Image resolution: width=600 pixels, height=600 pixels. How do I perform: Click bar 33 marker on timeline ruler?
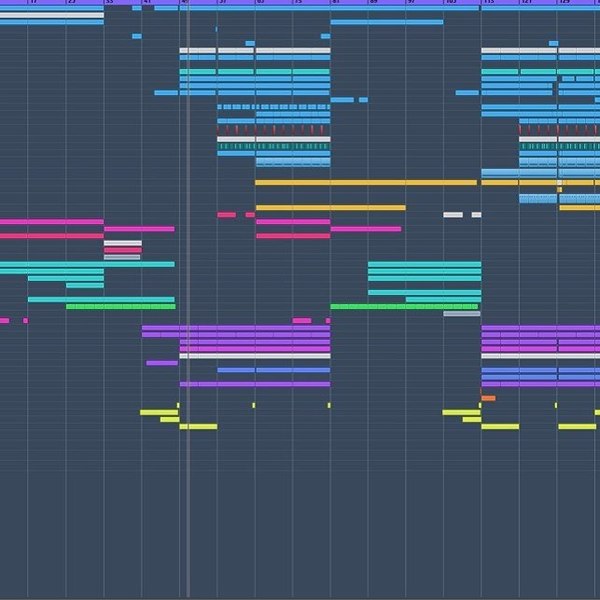[x=109, y=2]
